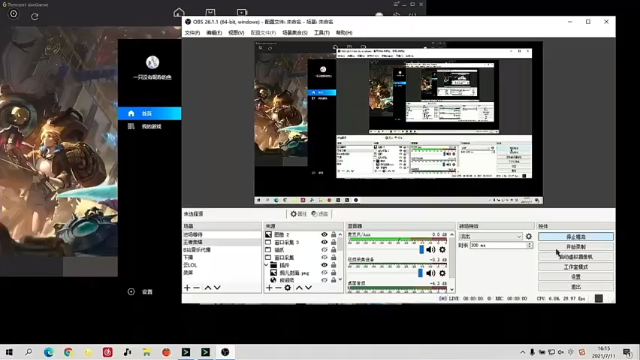Open the 文件(F) menu
Screen dimensions: 640x360
pyautogui.click(x=192, y=33)
